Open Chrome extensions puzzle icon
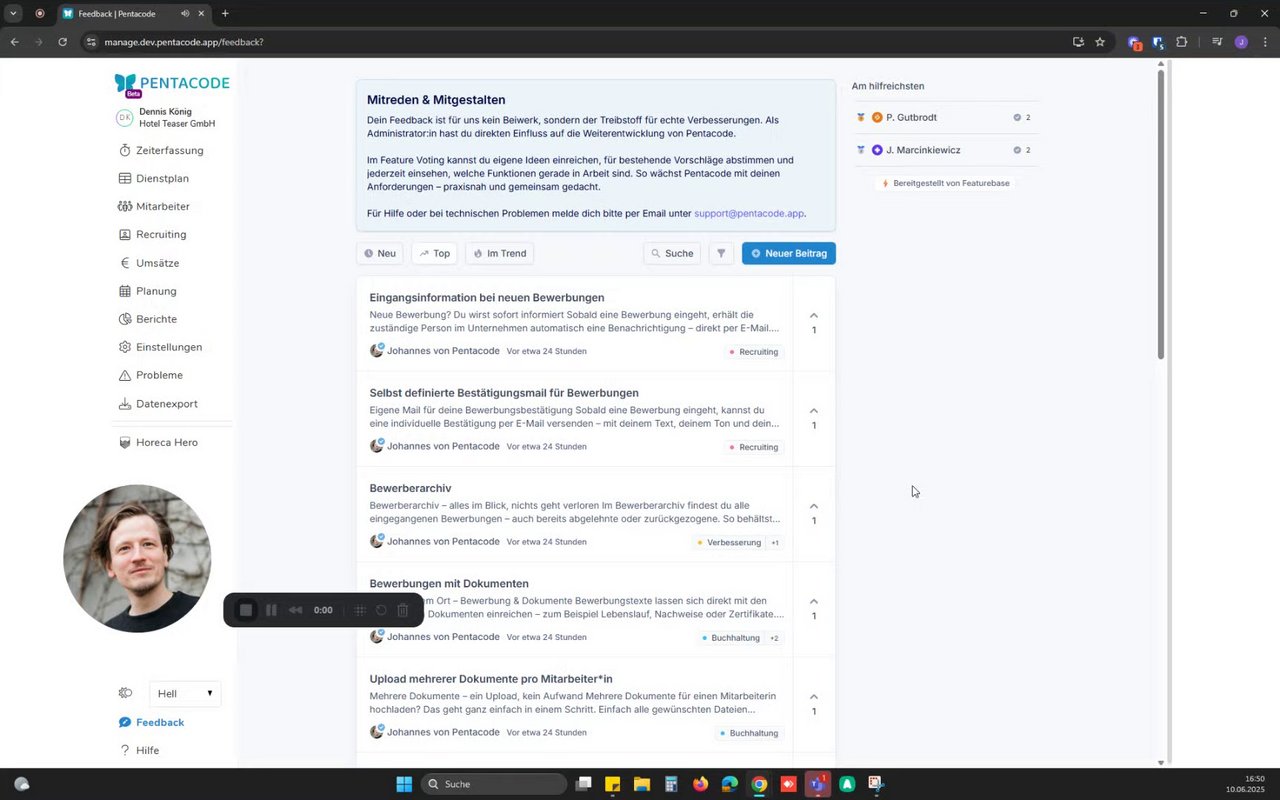The image size is (1280, 800). 1182,42
